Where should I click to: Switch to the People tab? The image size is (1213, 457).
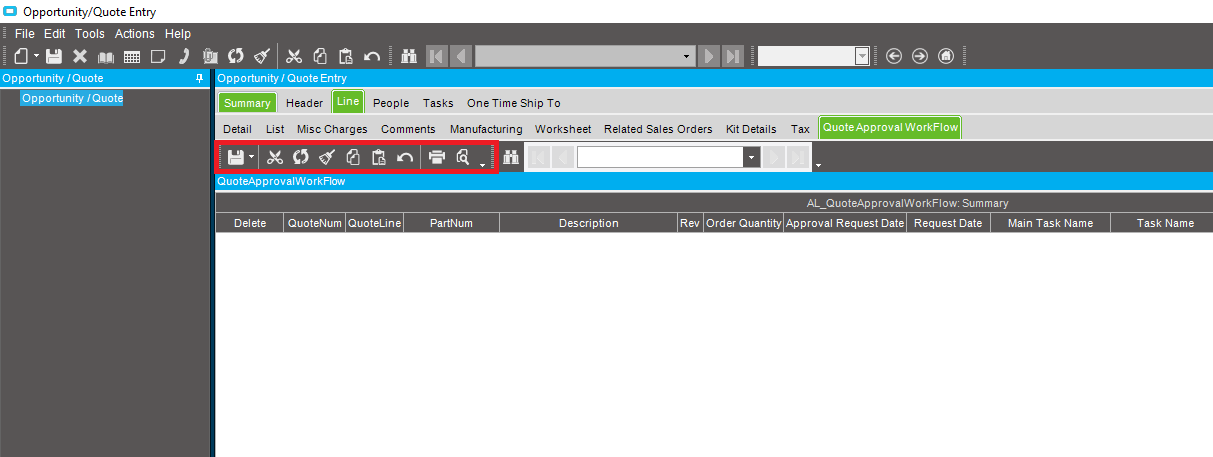(391, 103)
